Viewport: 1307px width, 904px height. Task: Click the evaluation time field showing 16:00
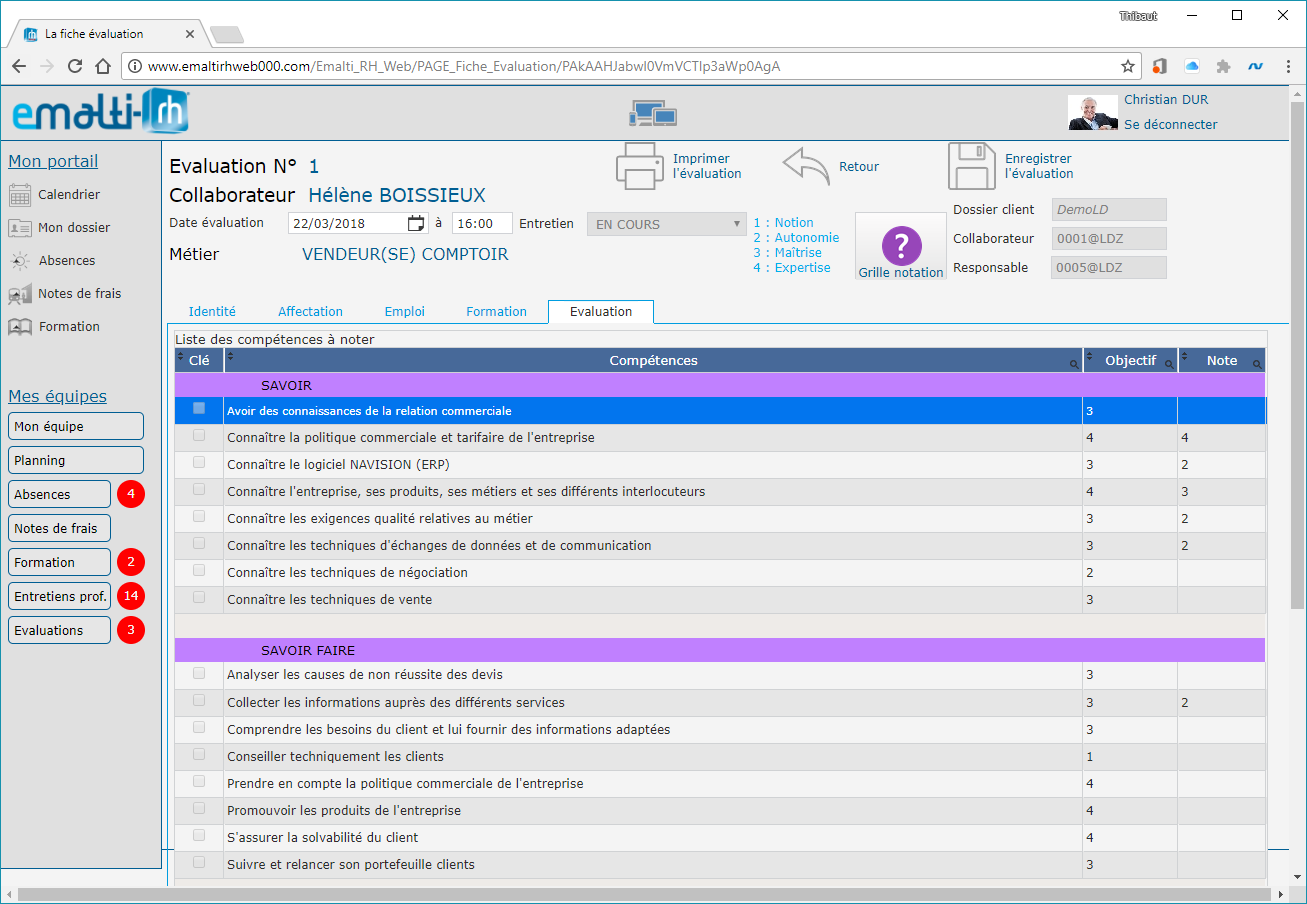pyautogui.click(x=482, y=224)
